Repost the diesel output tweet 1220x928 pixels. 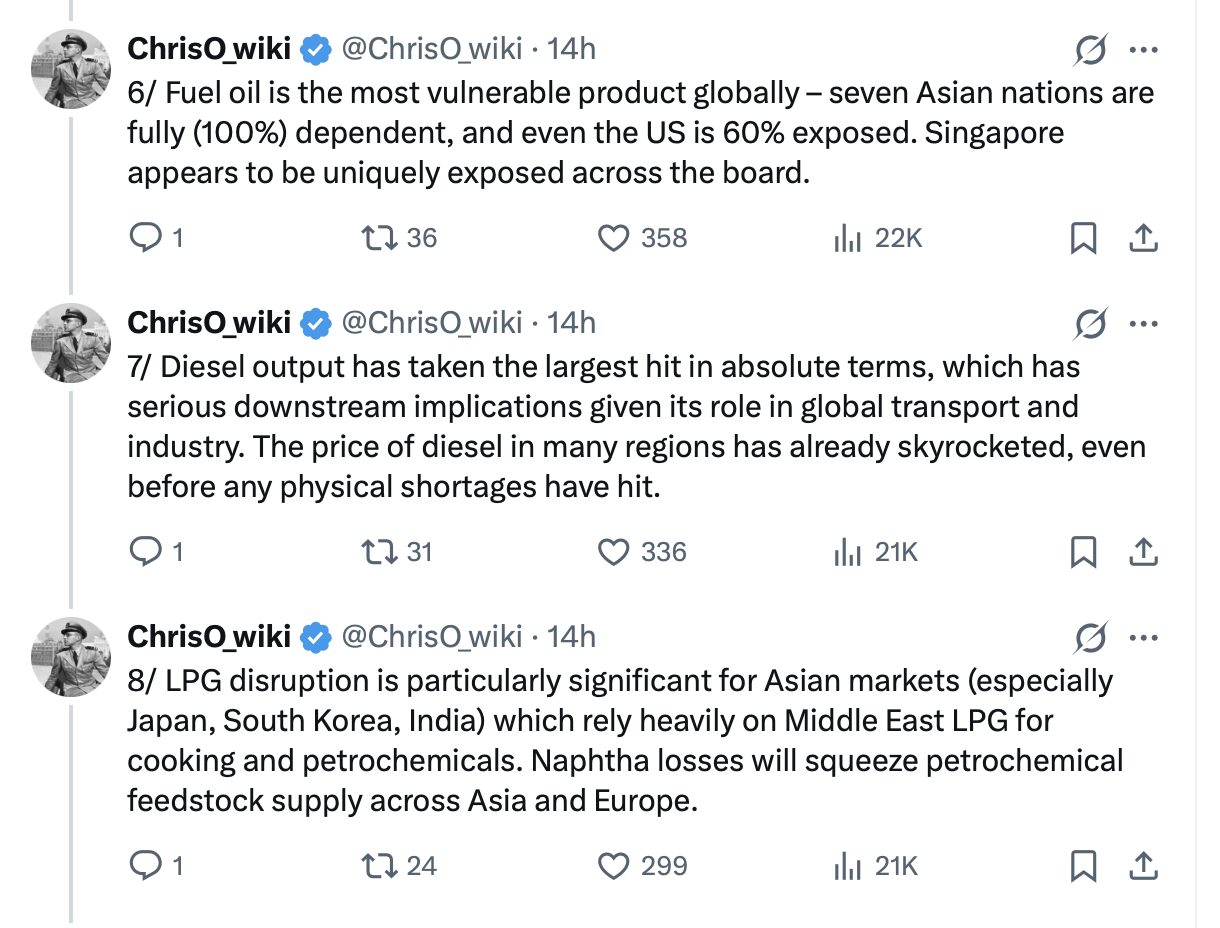click(379, 552)
